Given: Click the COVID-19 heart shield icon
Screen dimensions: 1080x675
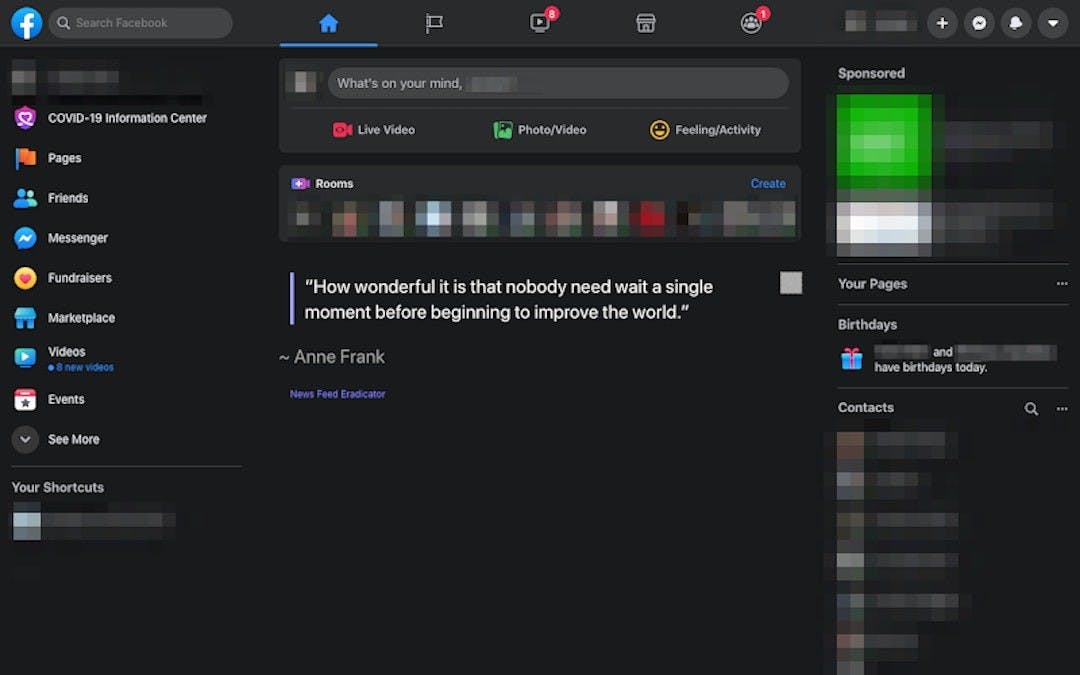Looking at the screenshot, I should 25,118.
